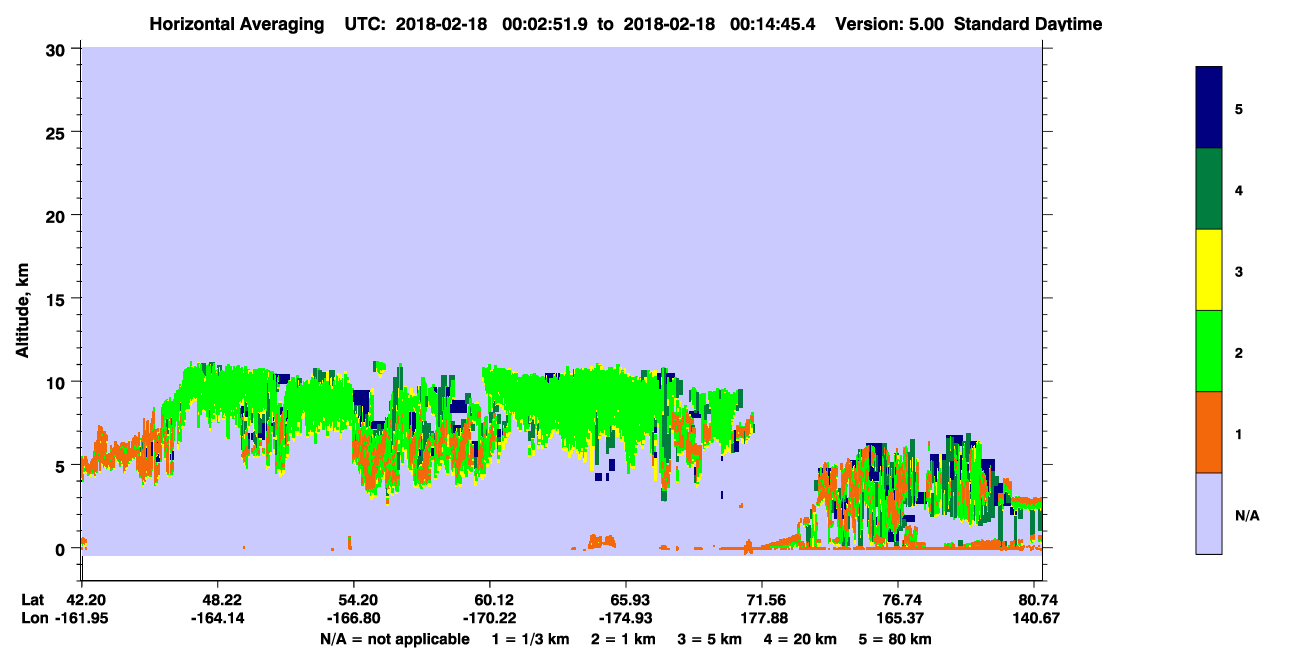Click the orange colorbar segment labeled 1
This screenshot has height=667, width=1300.
click(x=1208, y=432)
